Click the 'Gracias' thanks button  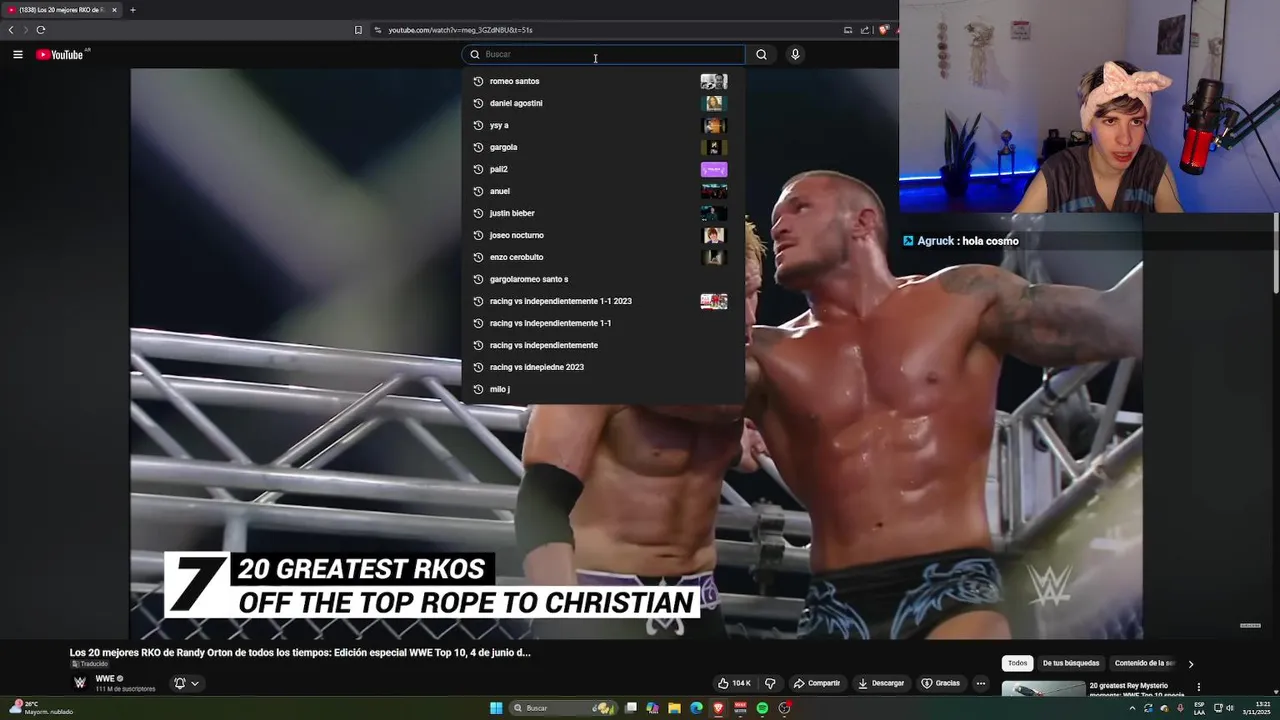940,683
